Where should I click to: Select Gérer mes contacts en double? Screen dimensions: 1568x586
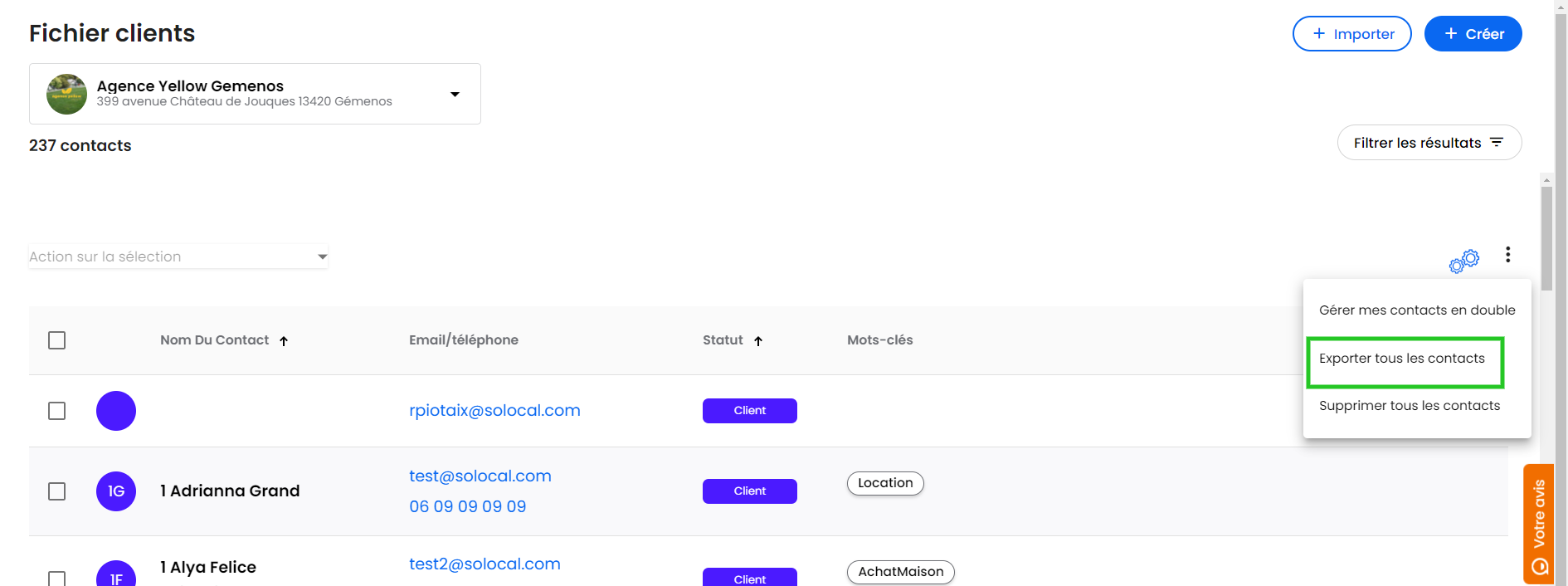[x=1417, y=310]
